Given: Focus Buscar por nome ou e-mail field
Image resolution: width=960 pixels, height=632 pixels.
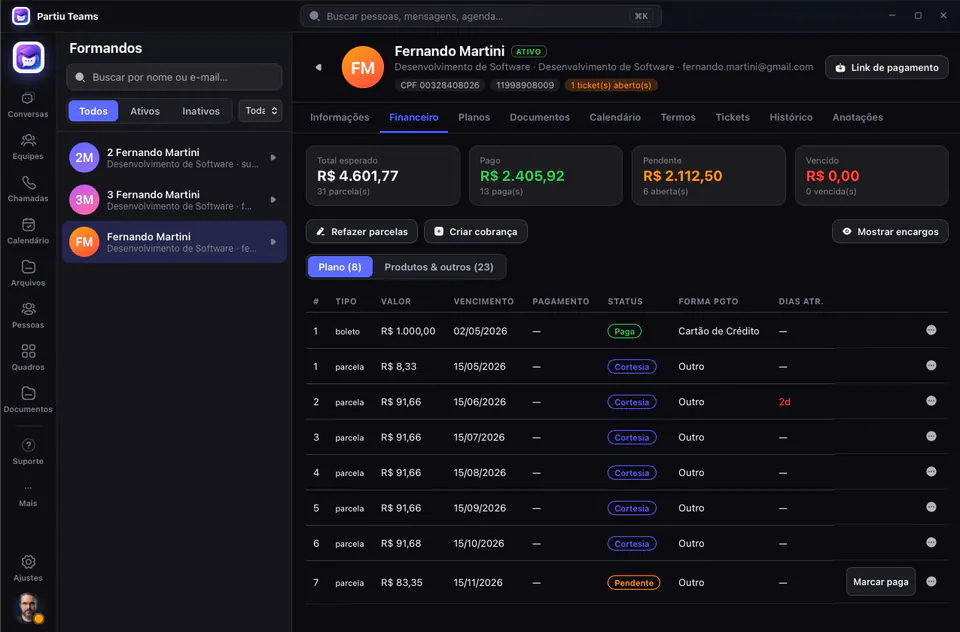Looking at the screenshot, I should (174, 77).
